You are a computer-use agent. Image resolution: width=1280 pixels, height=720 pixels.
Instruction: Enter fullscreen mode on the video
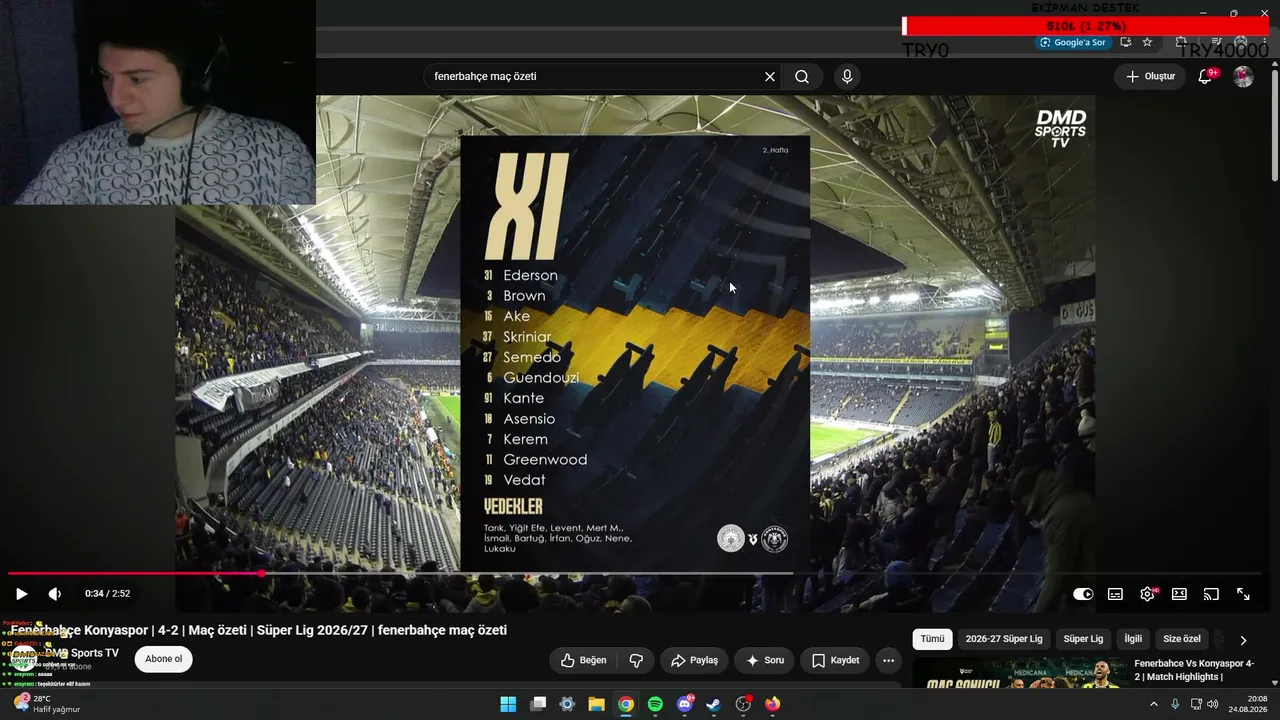[x=1243, y=594]
